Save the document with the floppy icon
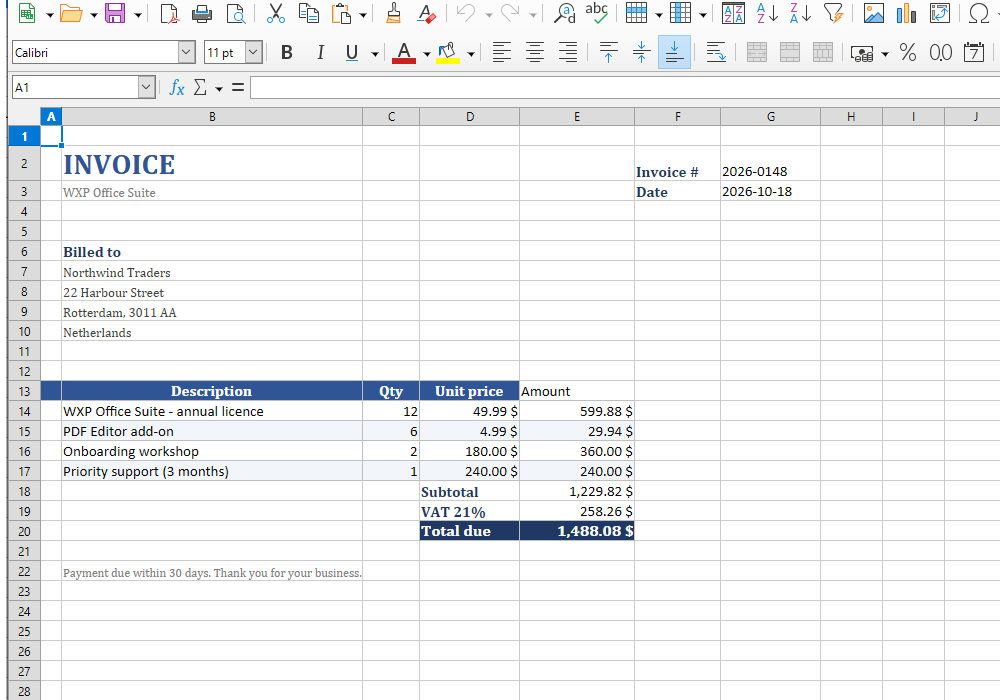Viewport: 1000px width, 700px height. 115,13
